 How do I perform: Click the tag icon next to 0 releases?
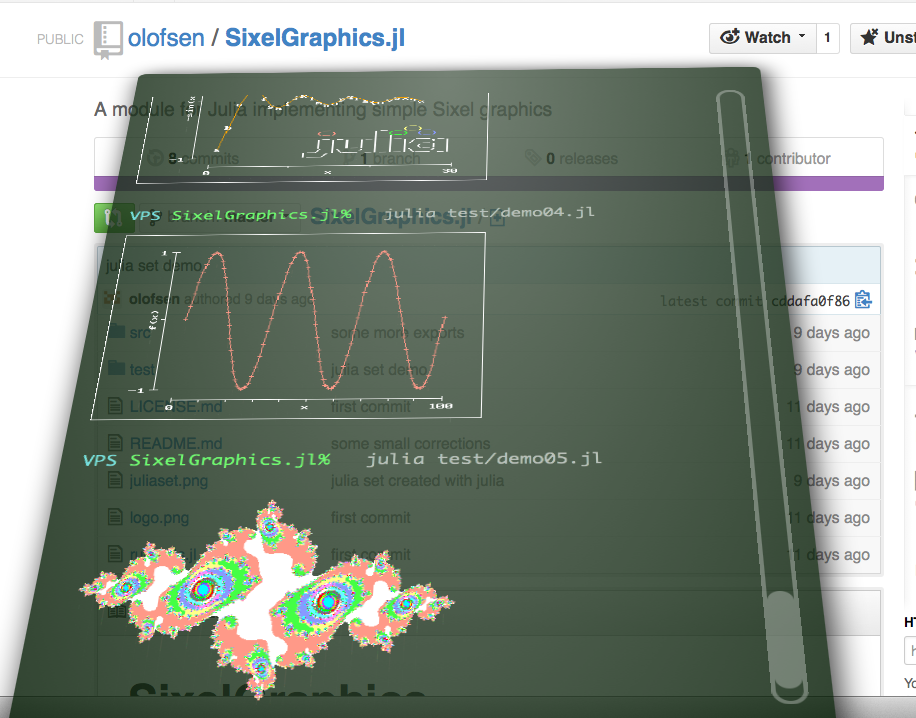pyautogui.click(x=531, y=158)
